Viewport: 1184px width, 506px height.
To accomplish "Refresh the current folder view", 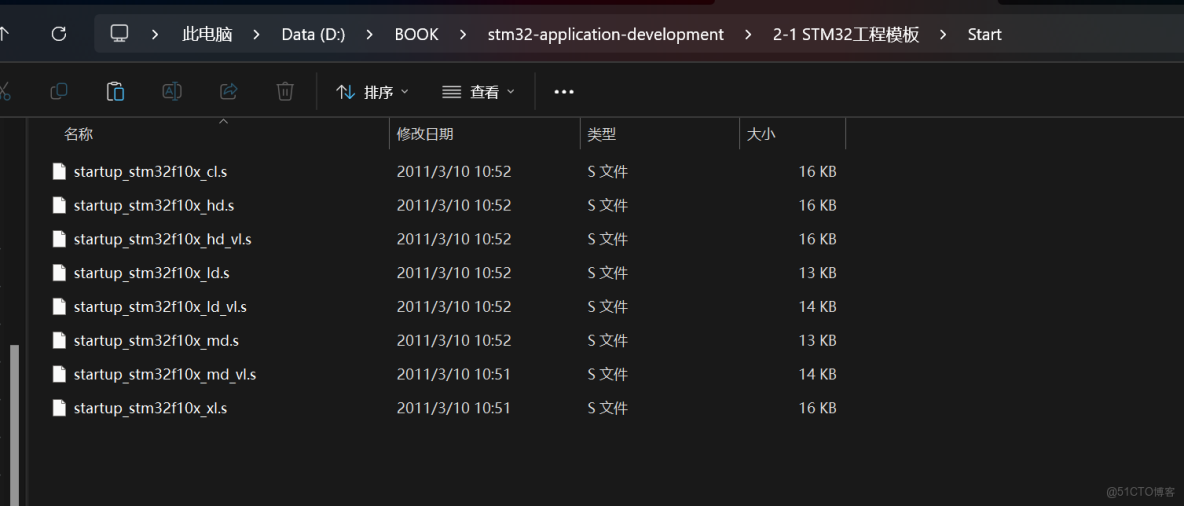I will click(x=59, y=34).
